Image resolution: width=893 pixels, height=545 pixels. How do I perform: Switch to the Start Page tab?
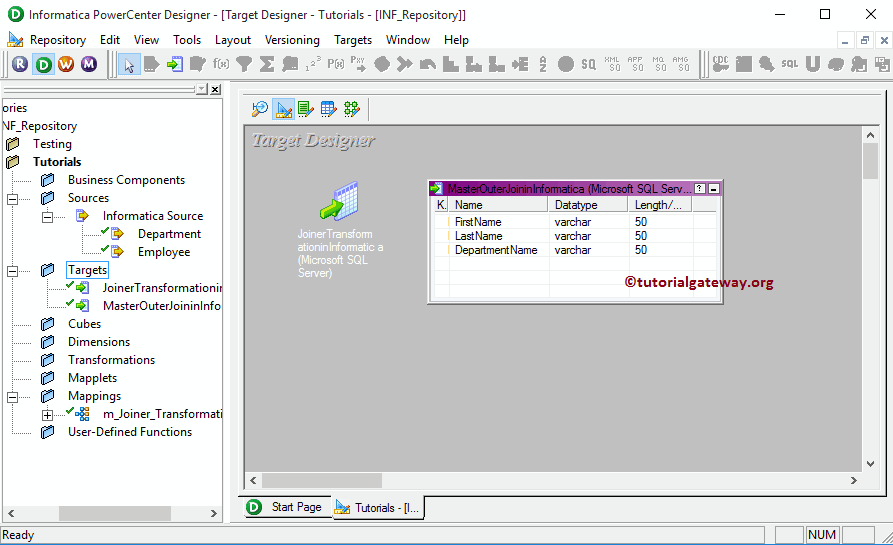pos(286,506)
